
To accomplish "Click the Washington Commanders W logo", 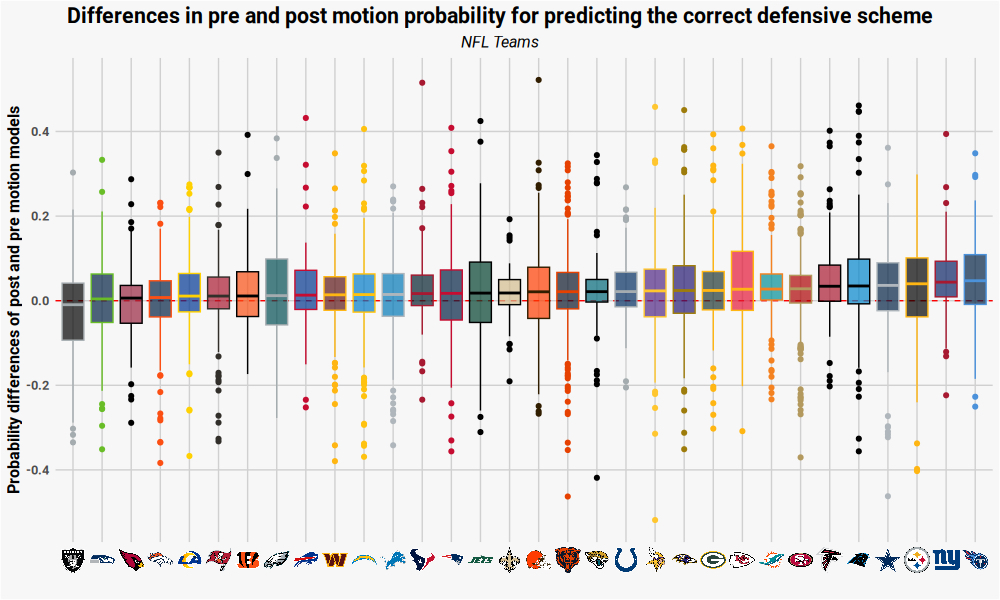I will tap(335, 559).
